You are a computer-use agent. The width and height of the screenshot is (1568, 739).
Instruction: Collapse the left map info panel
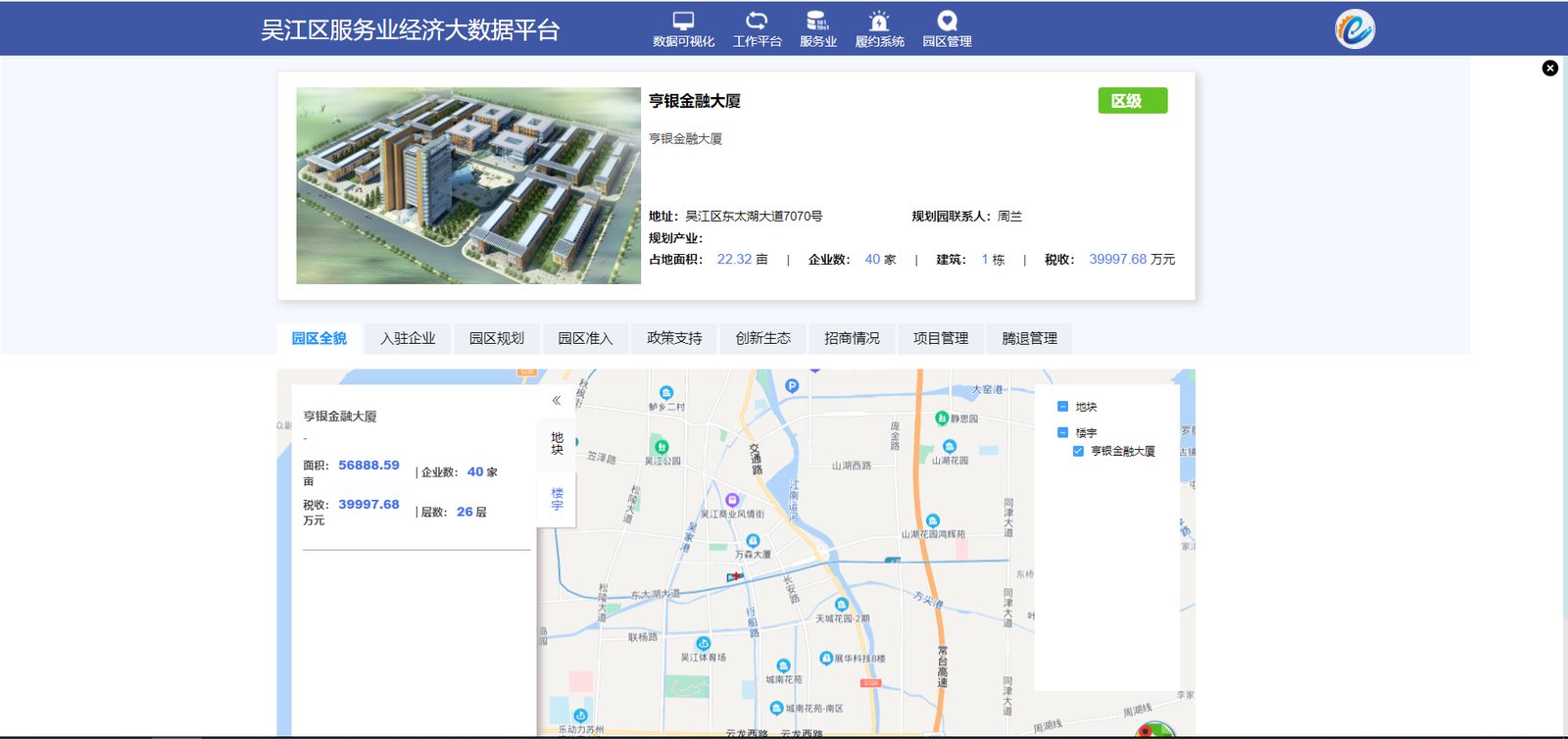pyautogui.click(x=556, y=400)
